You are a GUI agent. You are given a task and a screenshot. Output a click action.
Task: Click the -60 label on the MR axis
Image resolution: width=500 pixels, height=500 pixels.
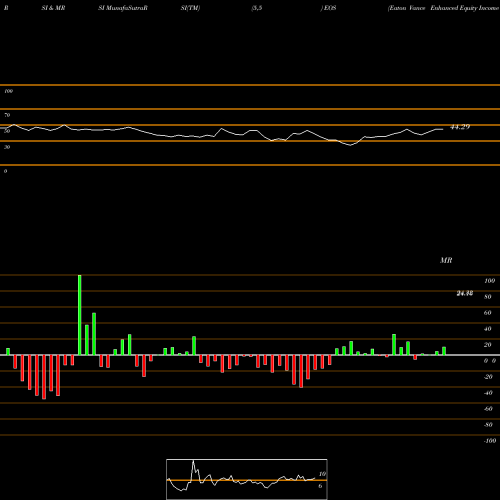click(x=488, y=409)
